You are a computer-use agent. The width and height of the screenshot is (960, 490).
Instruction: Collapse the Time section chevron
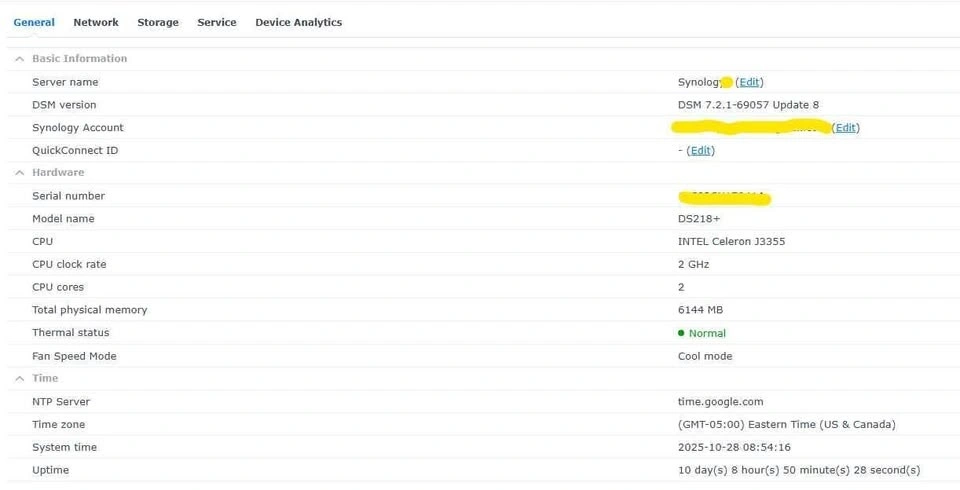coord(19,379)
